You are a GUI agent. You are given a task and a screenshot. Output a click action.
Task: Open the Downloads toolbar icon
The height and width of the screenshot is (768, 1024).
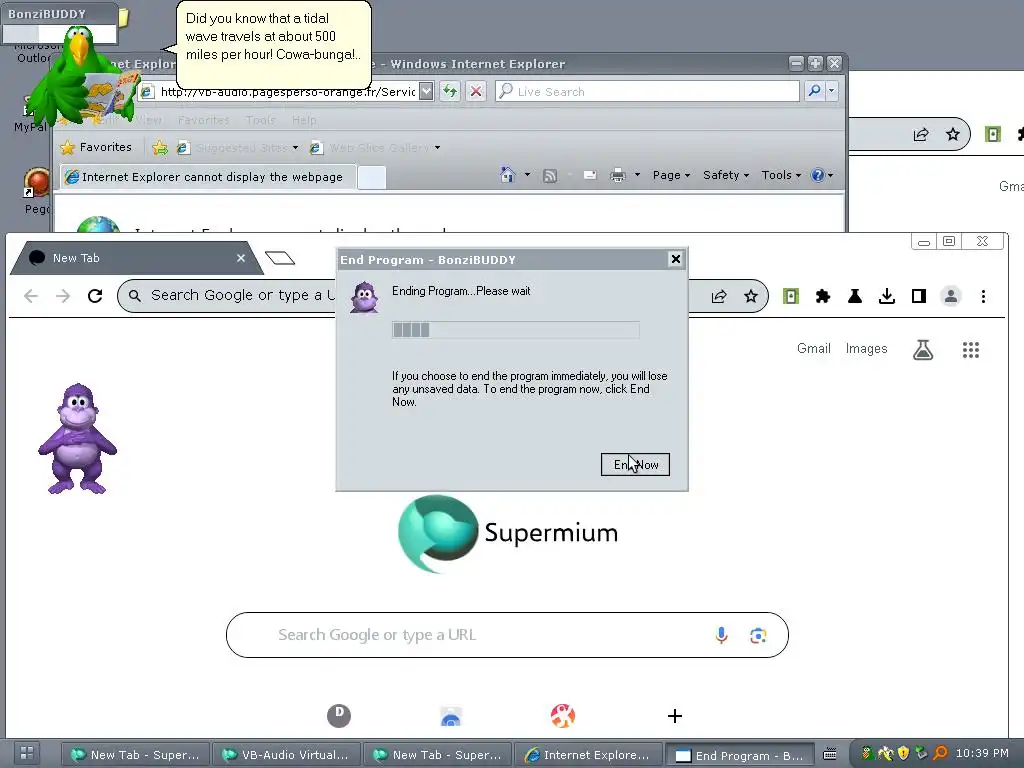pos(887,296)
